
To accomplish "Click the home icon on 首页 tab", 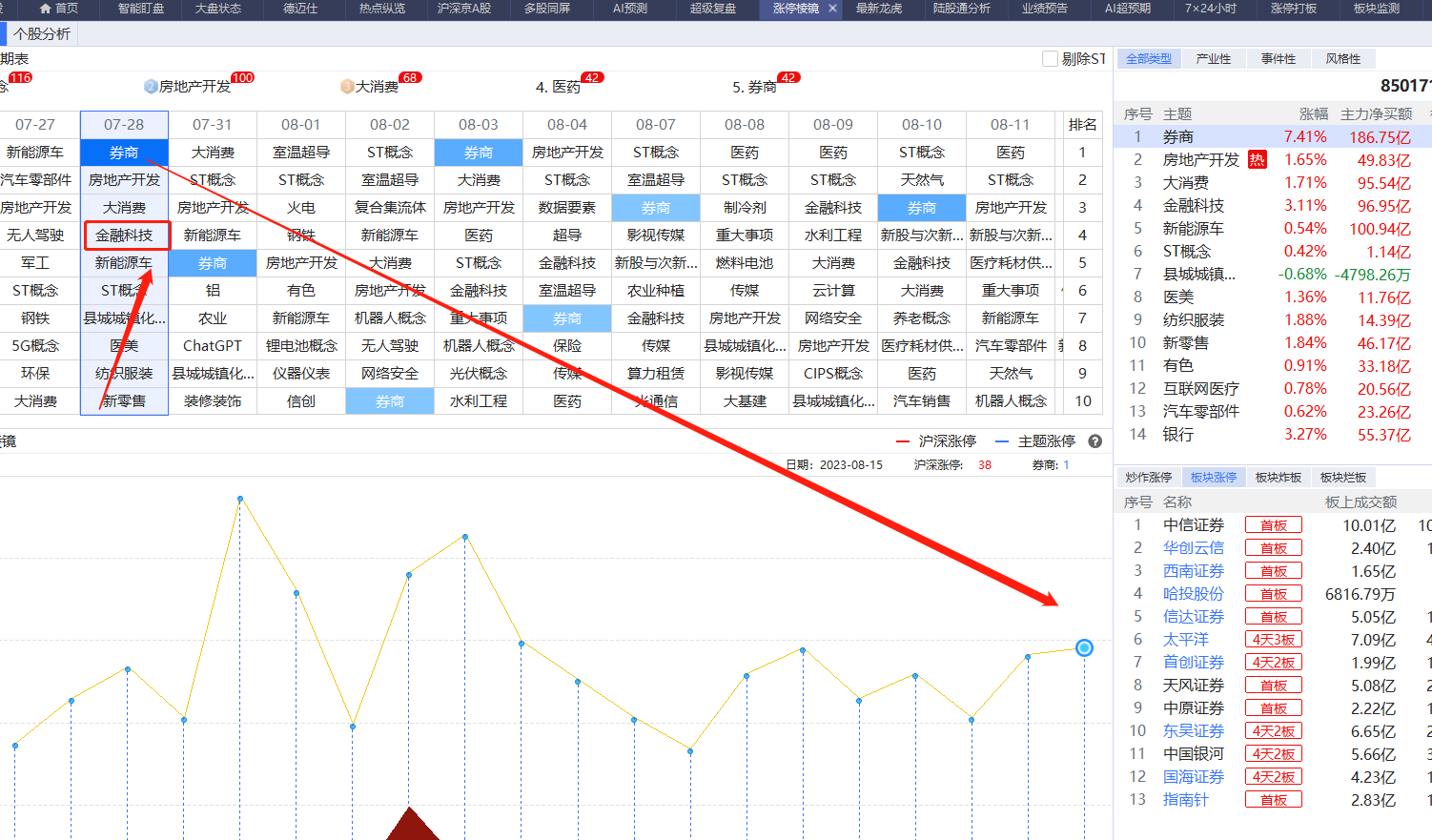I will pos(45,9).
